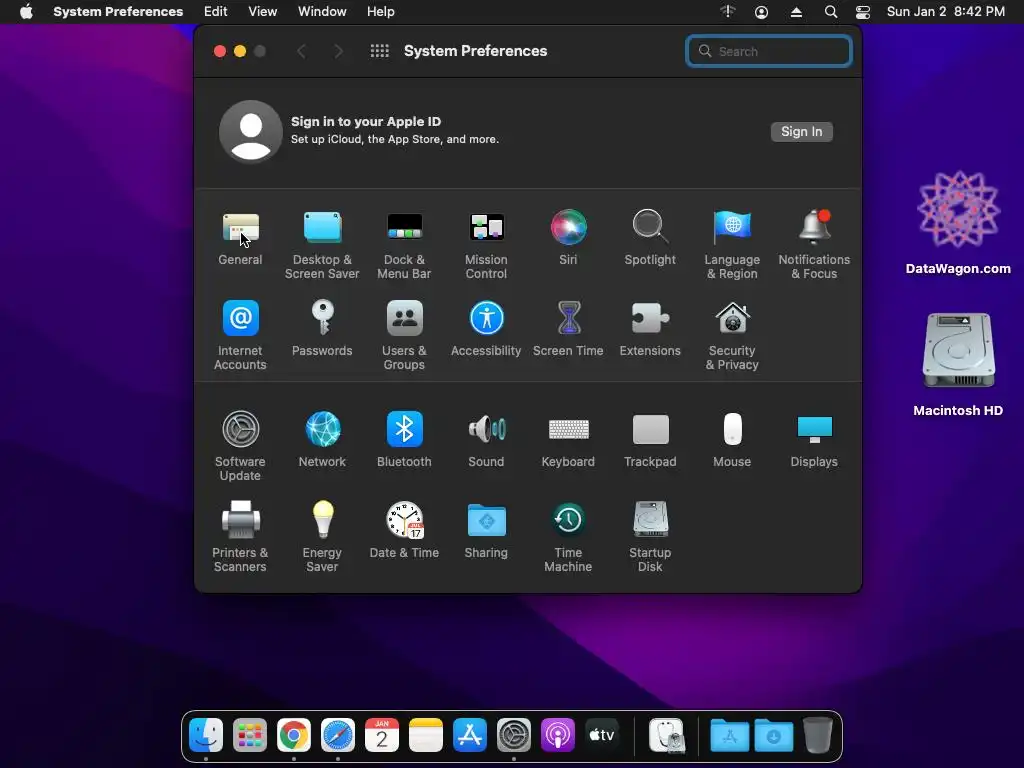Viewport: 1024px width, 768px height.
Task: Click the eject icon in menu bar
Action: (x=796, y=12)
